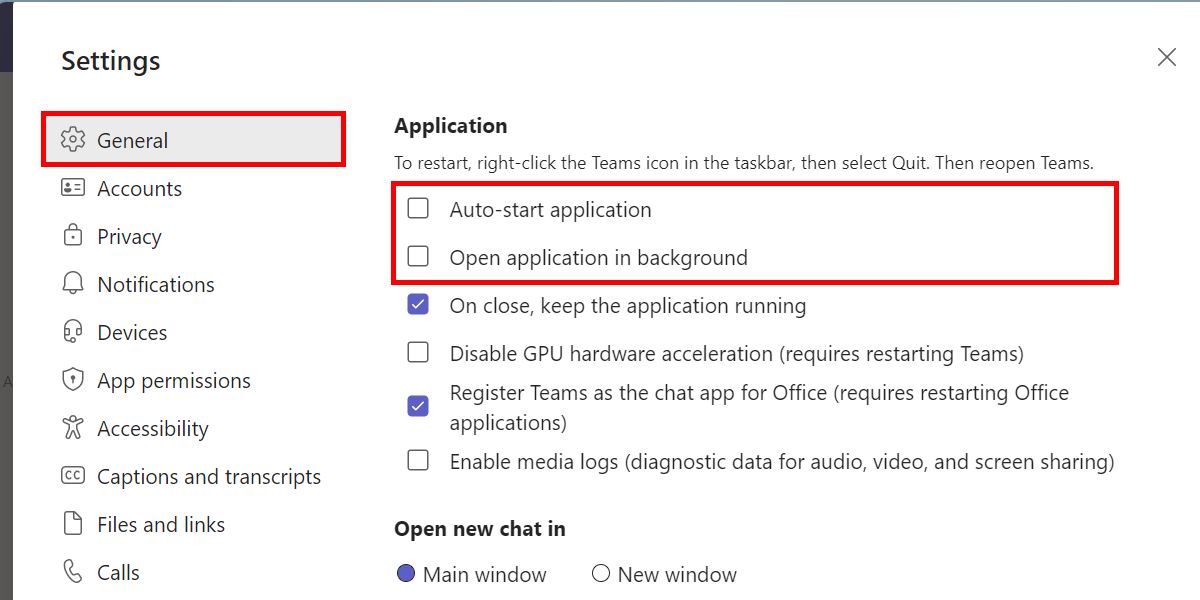Enable Auto-start application

click(417, 208)
